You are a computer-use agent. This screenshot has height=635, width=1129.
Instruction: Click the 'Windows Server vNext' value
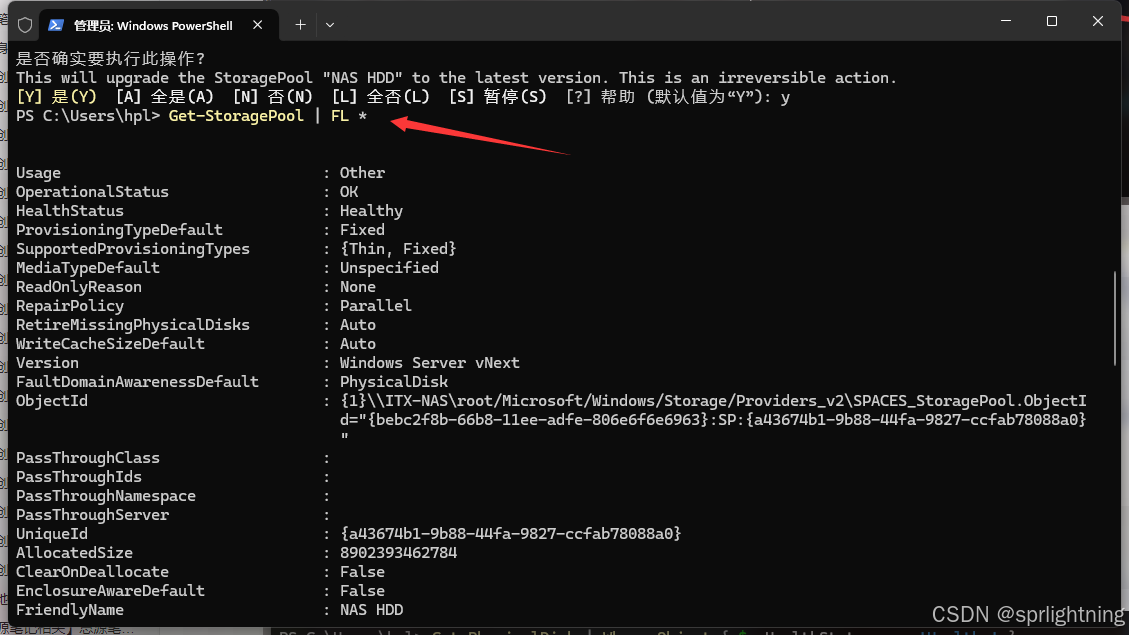[430, 363]
